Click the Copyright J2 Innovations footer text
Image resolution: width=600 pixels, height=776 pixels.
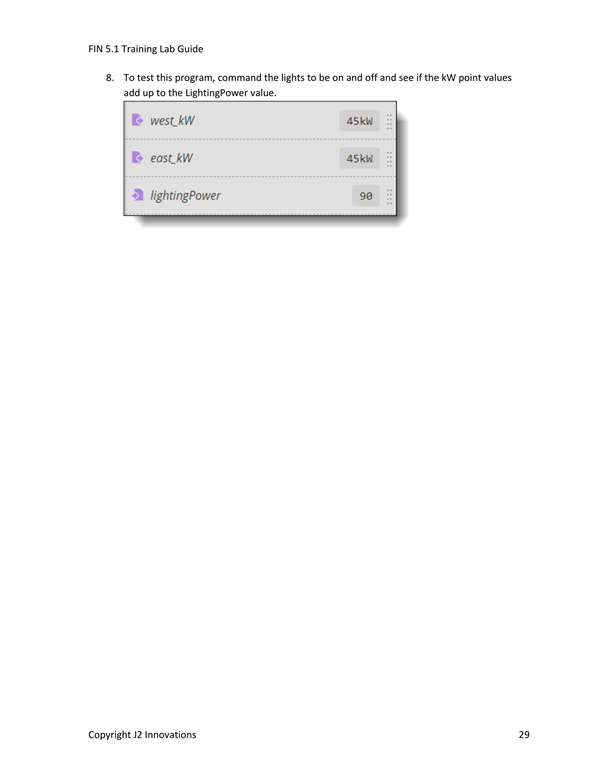point(142,734)
